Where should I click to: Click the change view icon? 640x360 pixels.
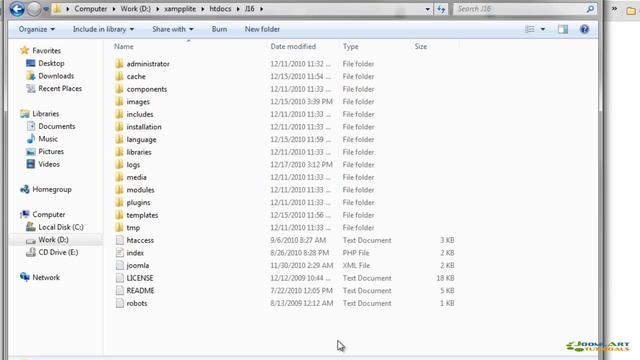click(530, 29)
